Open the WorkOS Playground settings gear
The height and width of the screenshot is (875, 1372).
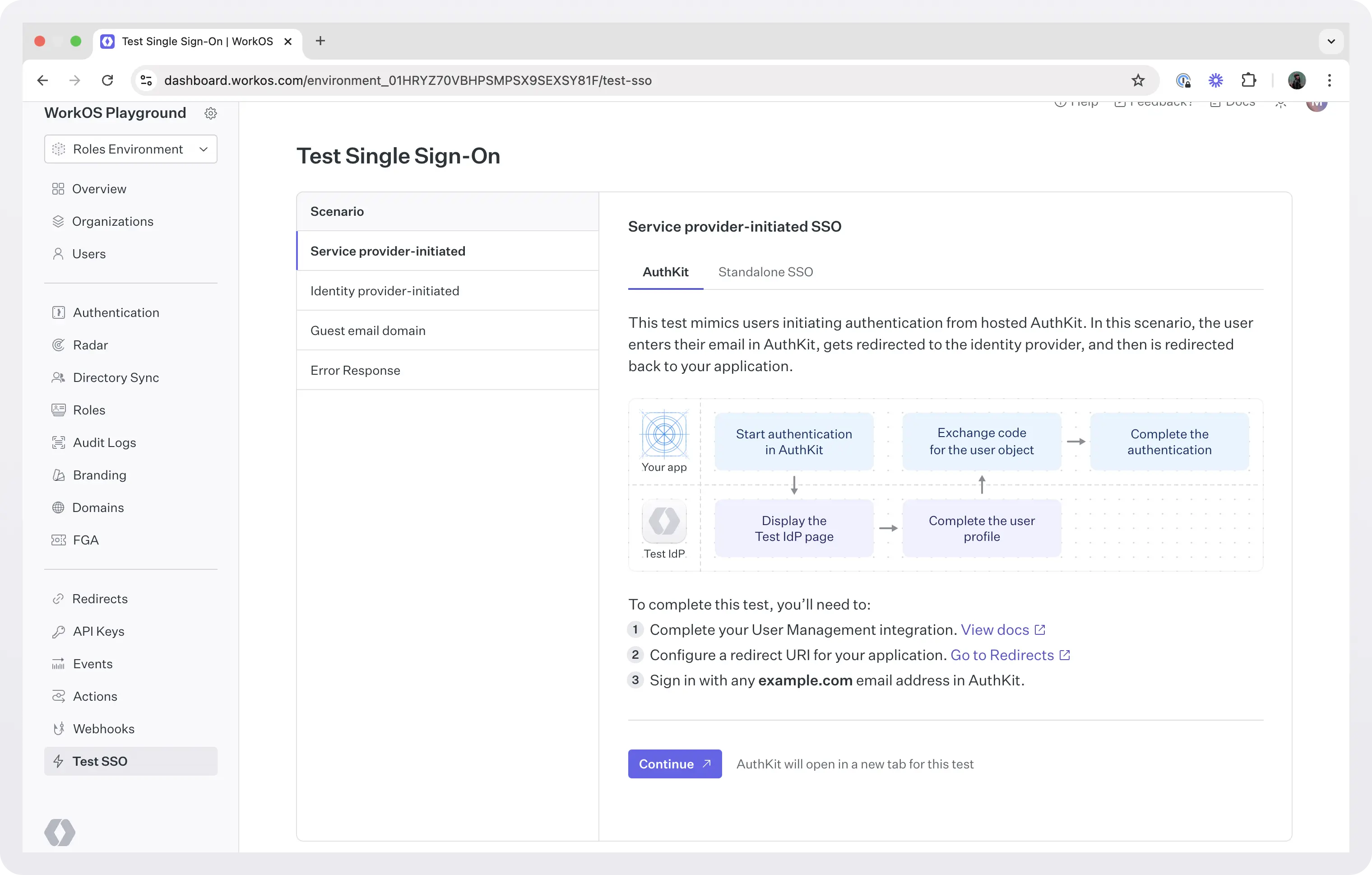[x=210, y=113]
